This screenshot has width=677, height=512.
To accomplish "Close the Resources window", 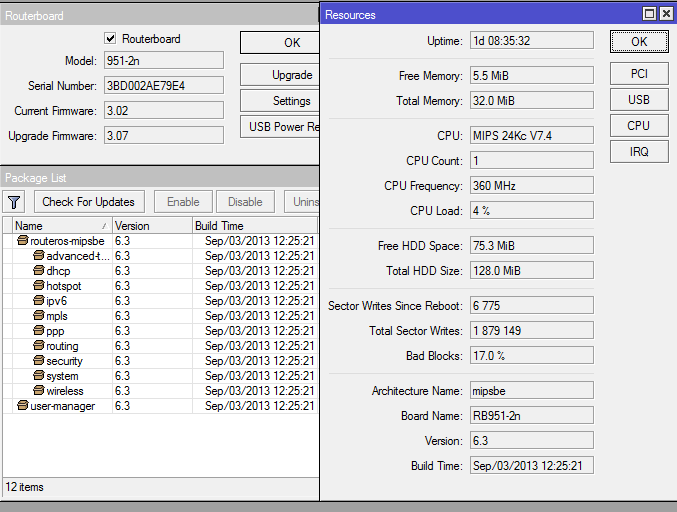I will pyautogui.click(x=666, y=14).
